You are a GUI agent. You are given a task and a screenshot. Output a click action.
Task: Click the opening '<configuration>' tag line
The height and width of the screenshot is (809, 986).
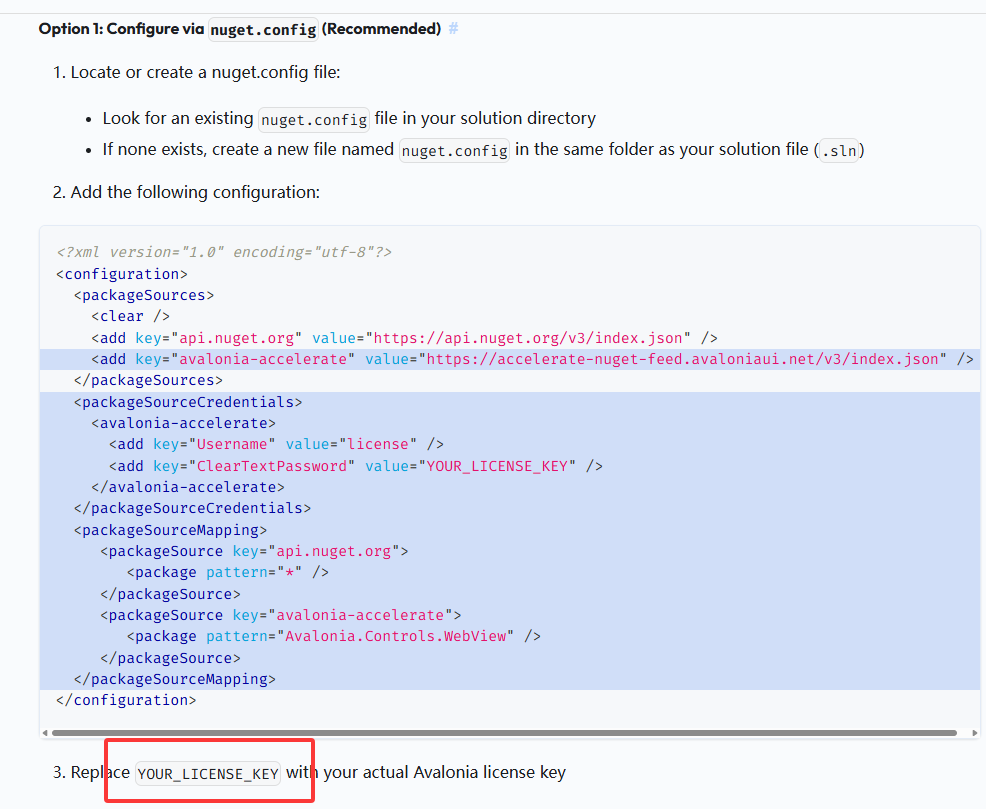(x=122, y=274)
